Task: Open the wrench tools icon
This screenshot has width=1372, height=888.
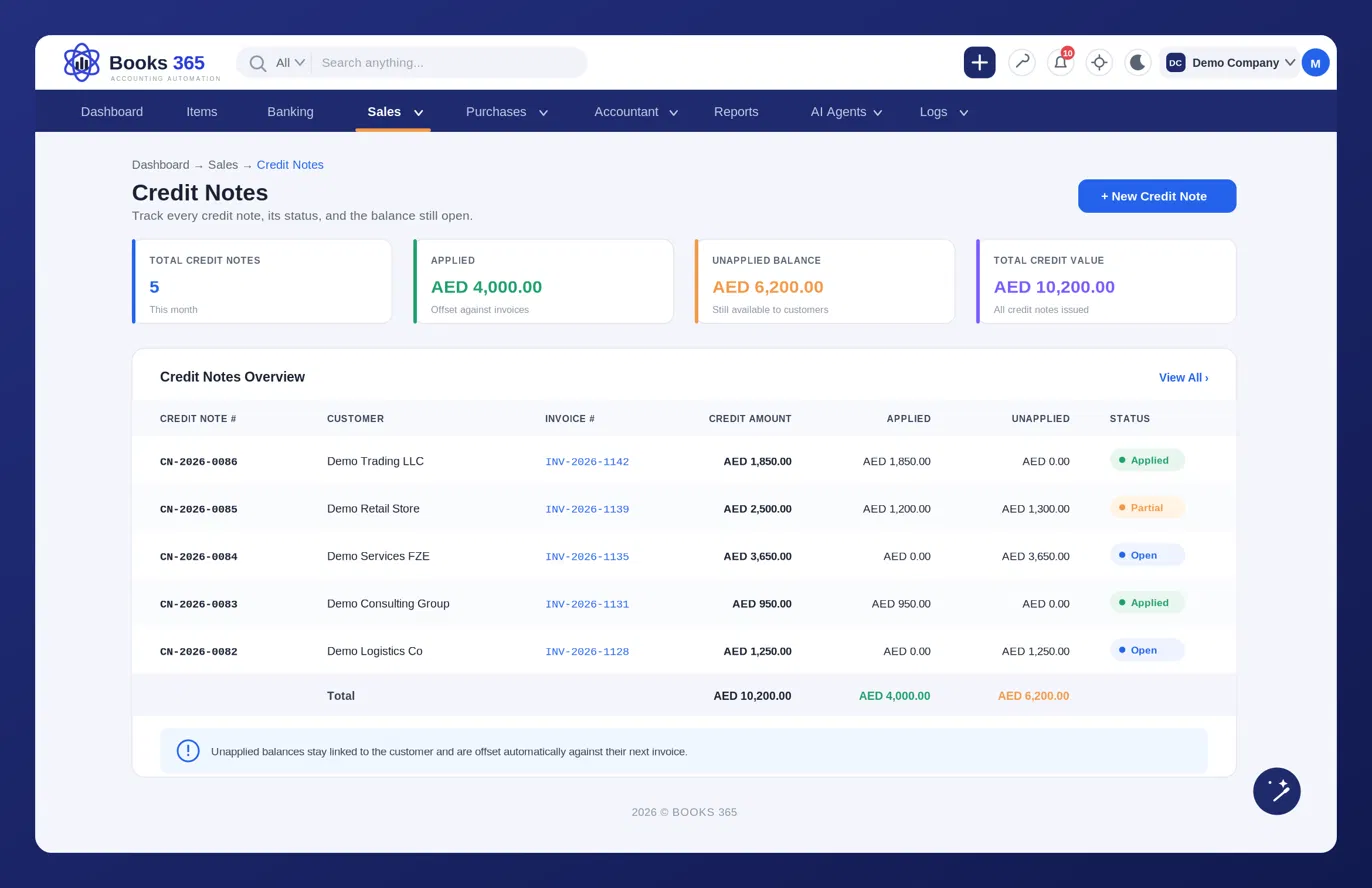Action: [x=1021, y=62]
